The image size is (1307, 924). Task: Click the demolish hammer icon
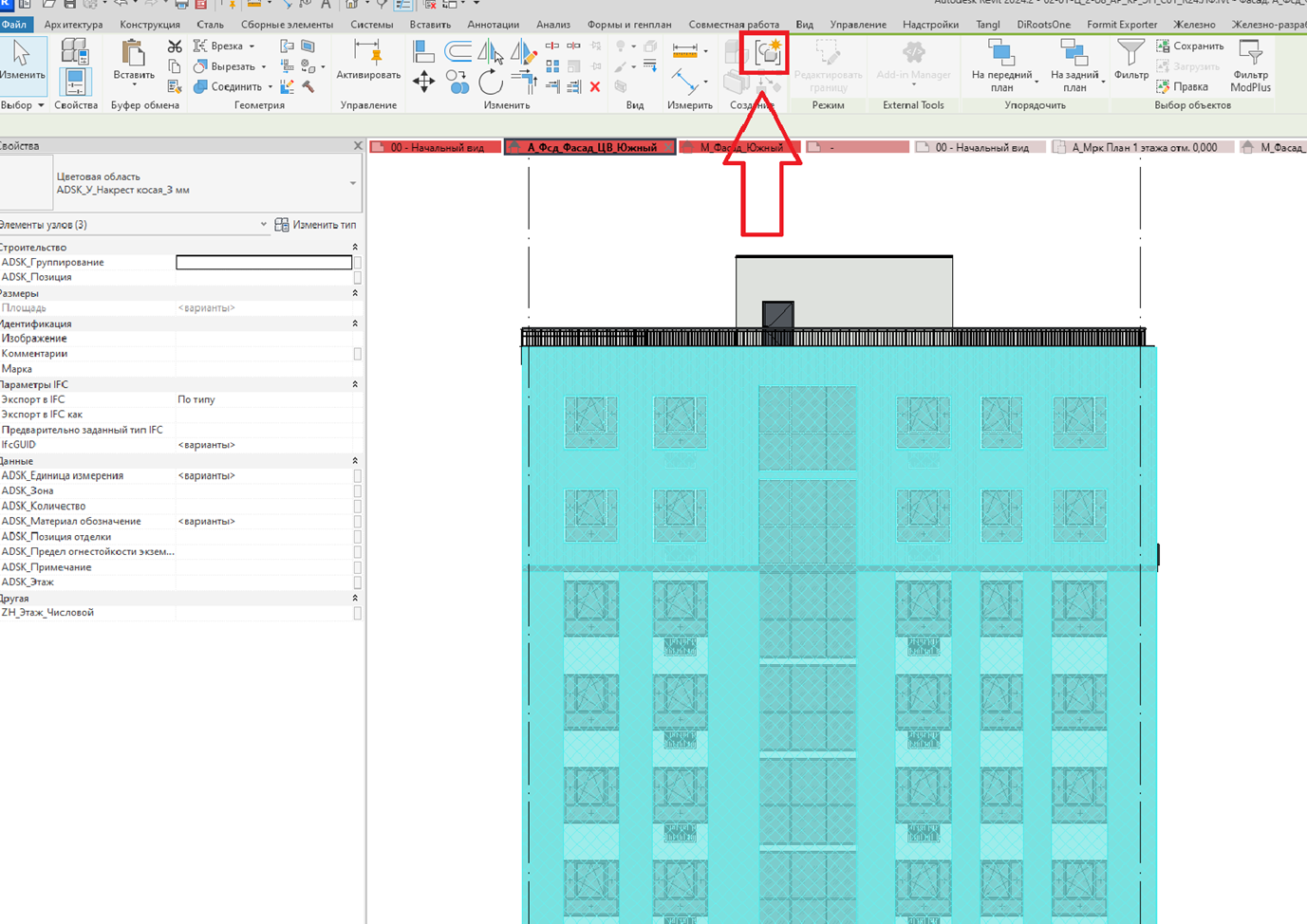308,86
